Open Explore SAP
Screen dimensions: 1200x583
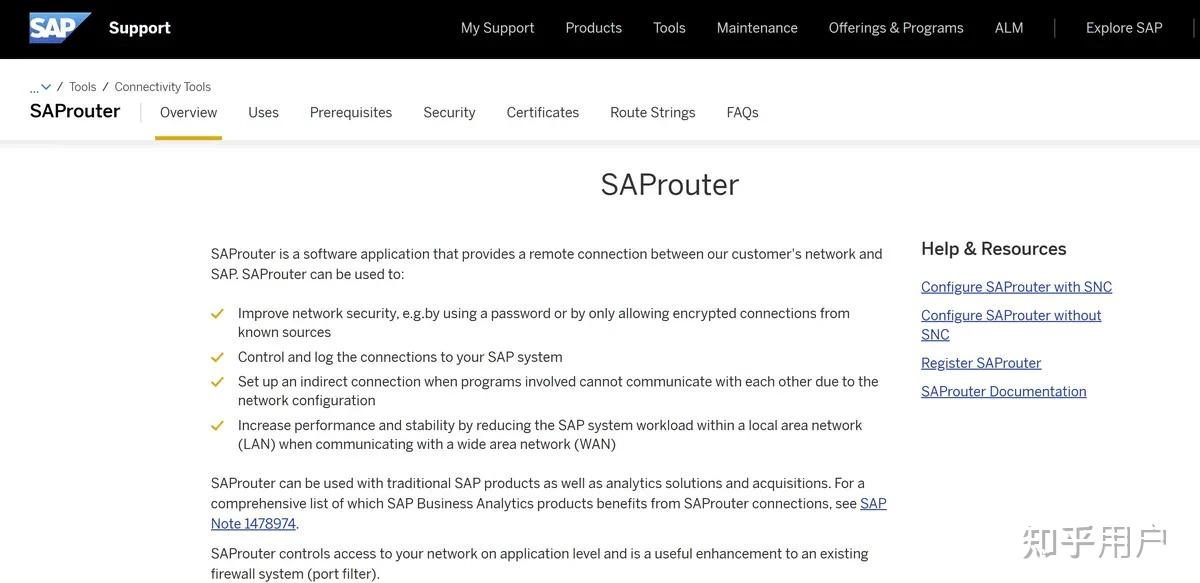tap(1124, 27)
